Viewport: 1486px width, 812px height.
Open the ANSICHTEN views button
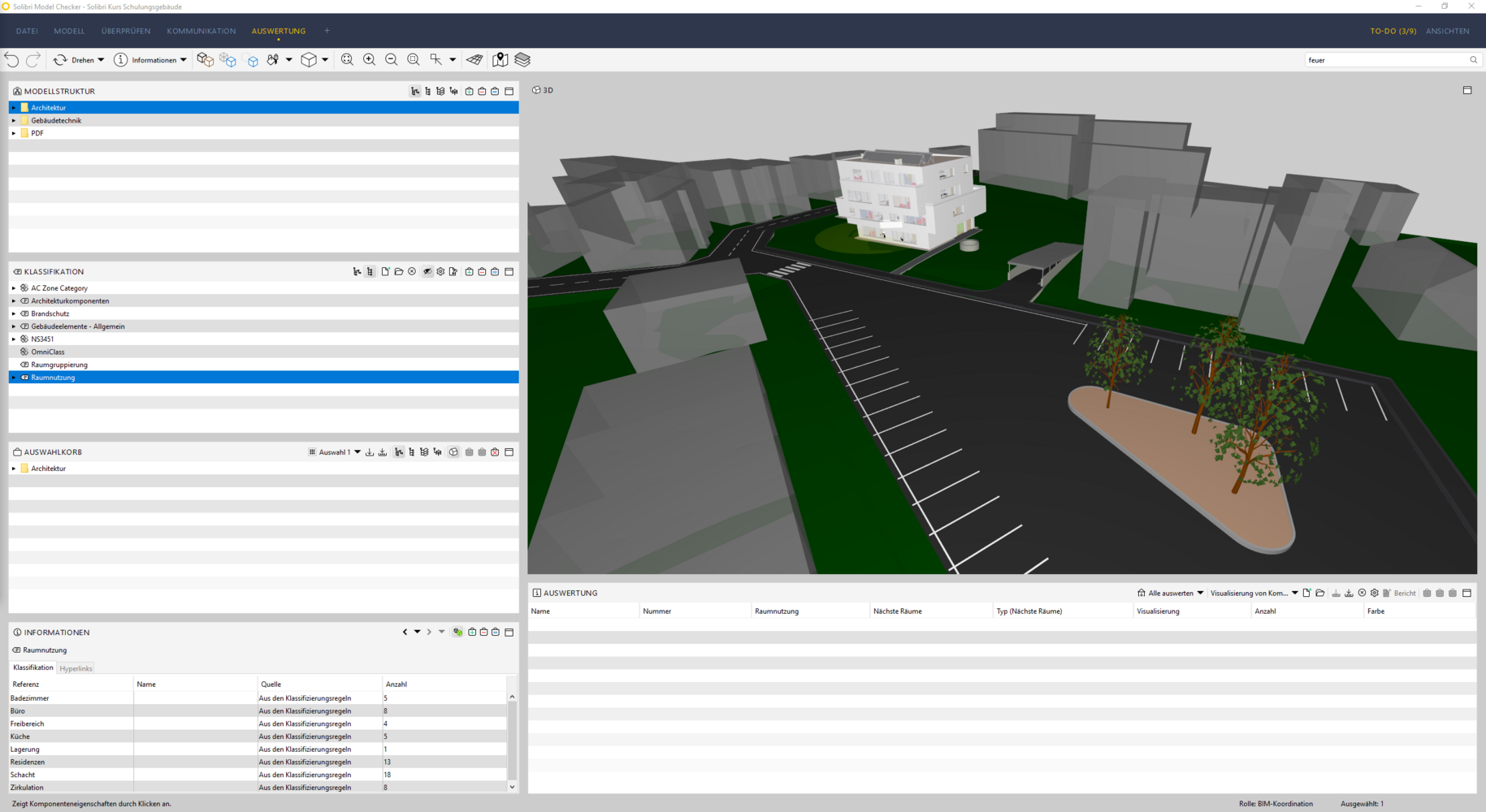tap(1447, 31)
